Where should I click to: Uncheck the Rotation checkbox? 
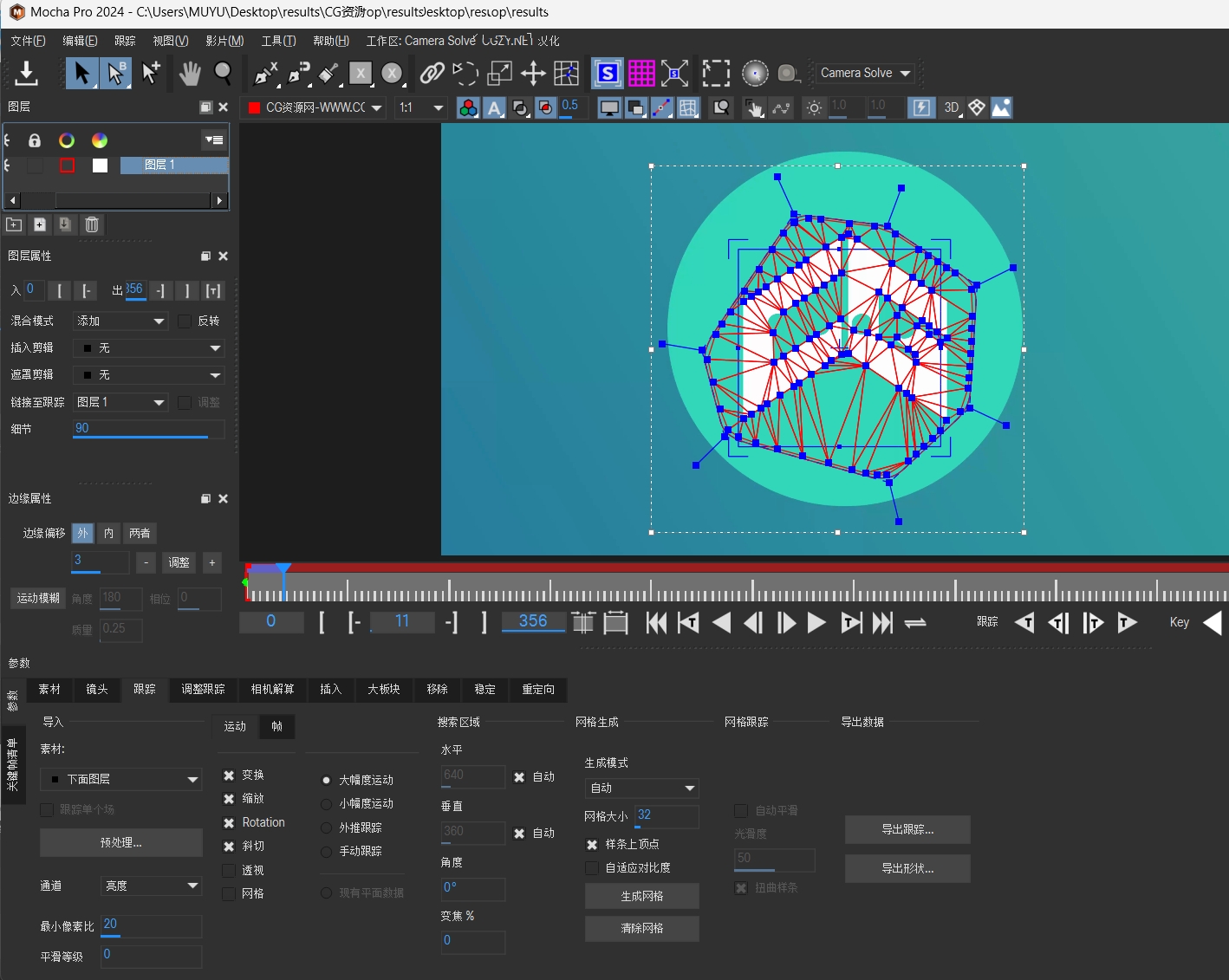(229, 823)
